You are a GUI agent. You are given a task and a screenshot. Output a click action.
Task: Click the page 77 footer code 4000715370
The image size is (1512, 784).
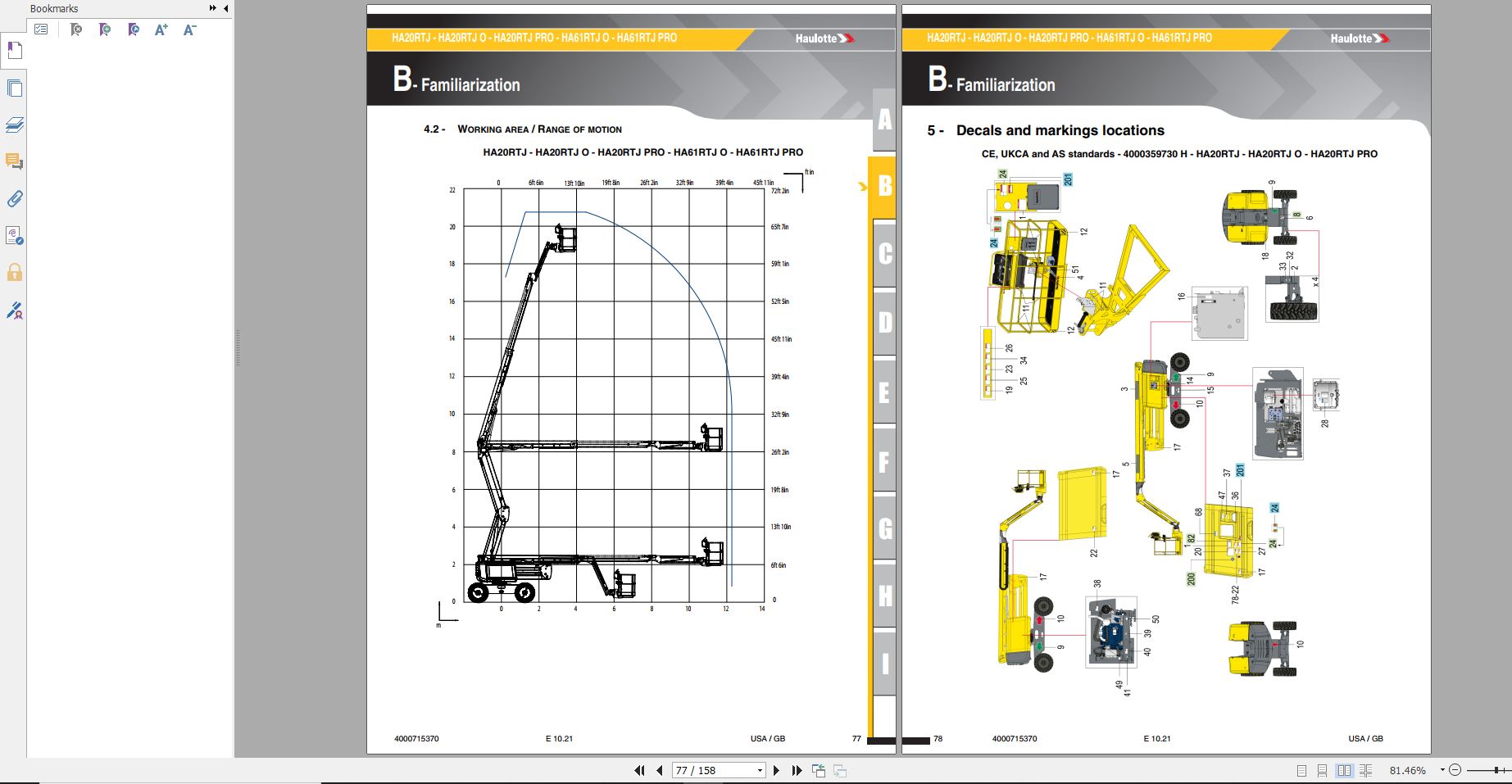(x=416, y=739)
